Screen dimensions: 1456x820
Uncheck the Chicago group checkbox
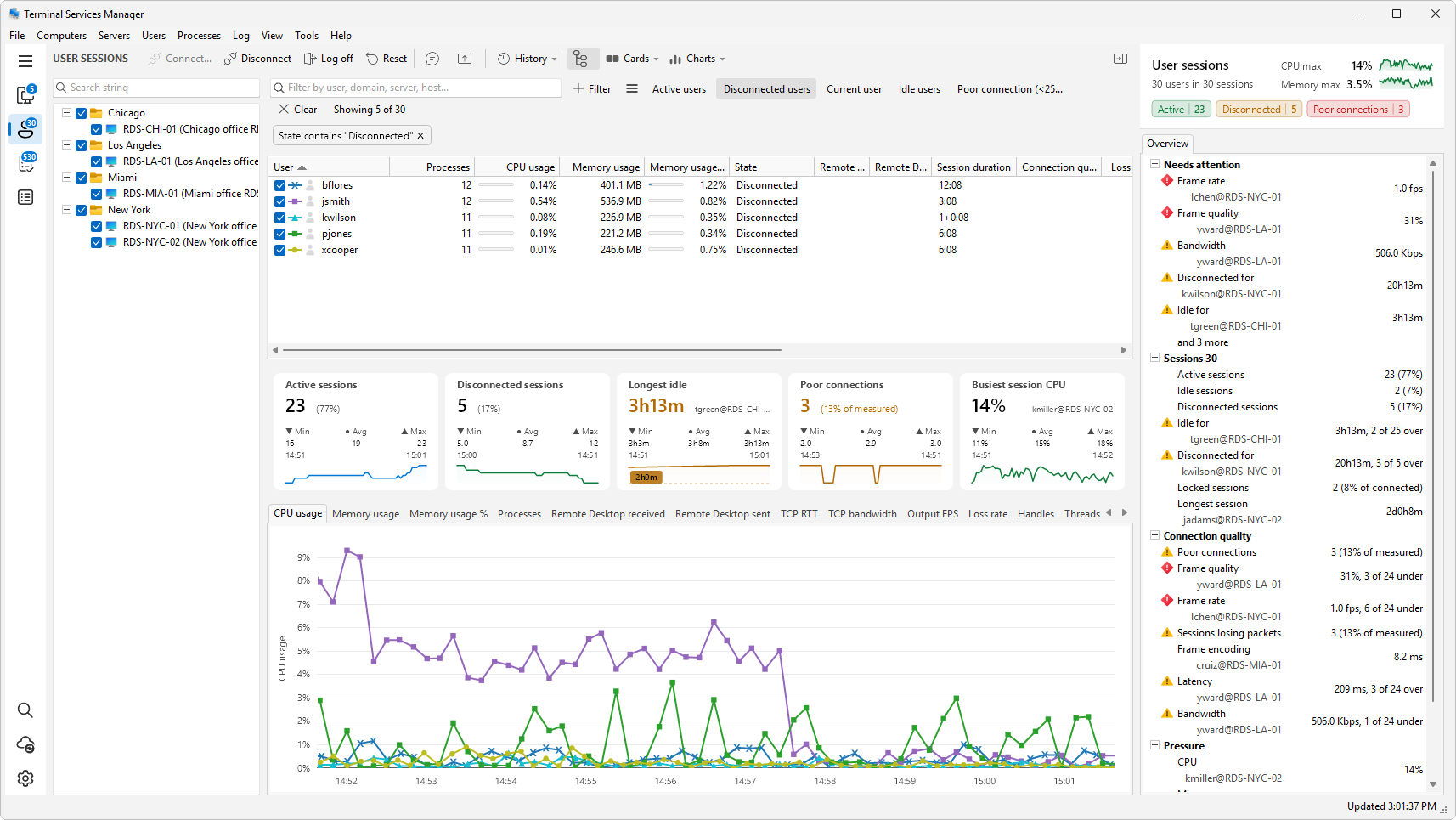pyautogui.click(x=82, y=113)
